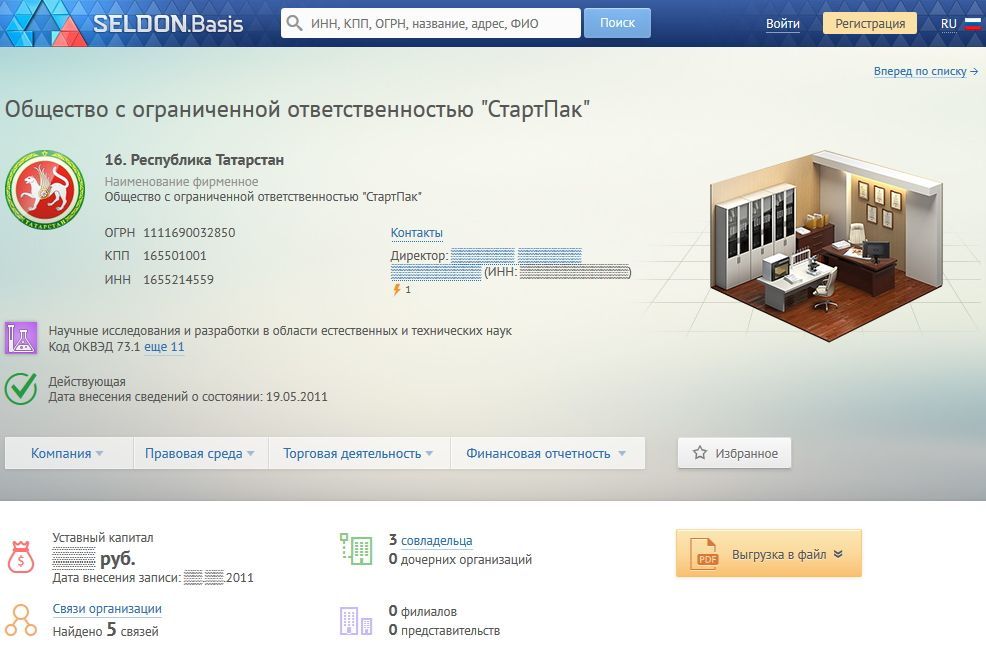
Task: Expand Выгрузка в файл export options
Action: coord(768,554)
